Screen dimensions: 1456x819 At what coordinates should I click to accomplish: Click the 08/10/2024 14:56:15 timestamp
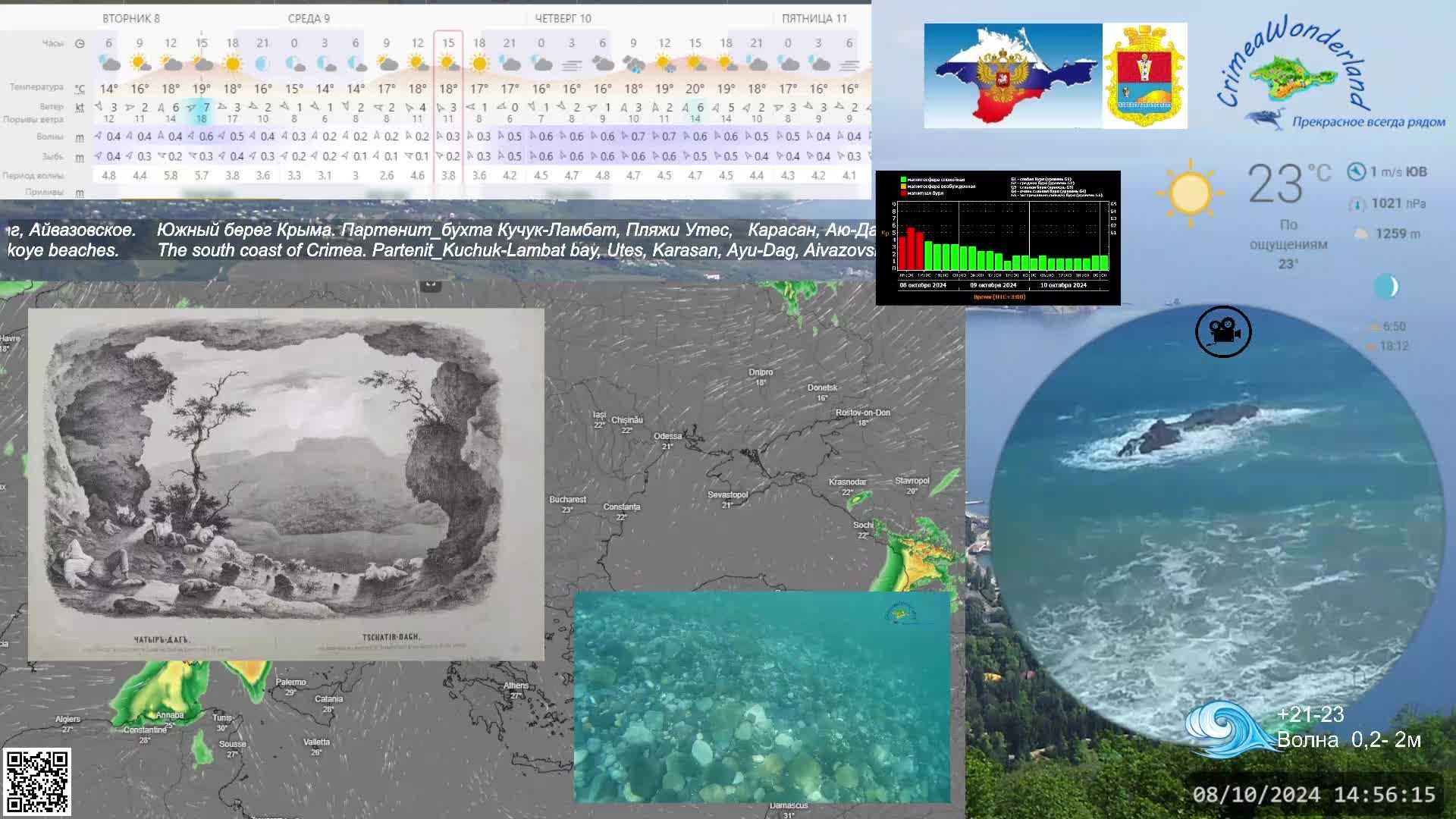(x=1313, y=795)
